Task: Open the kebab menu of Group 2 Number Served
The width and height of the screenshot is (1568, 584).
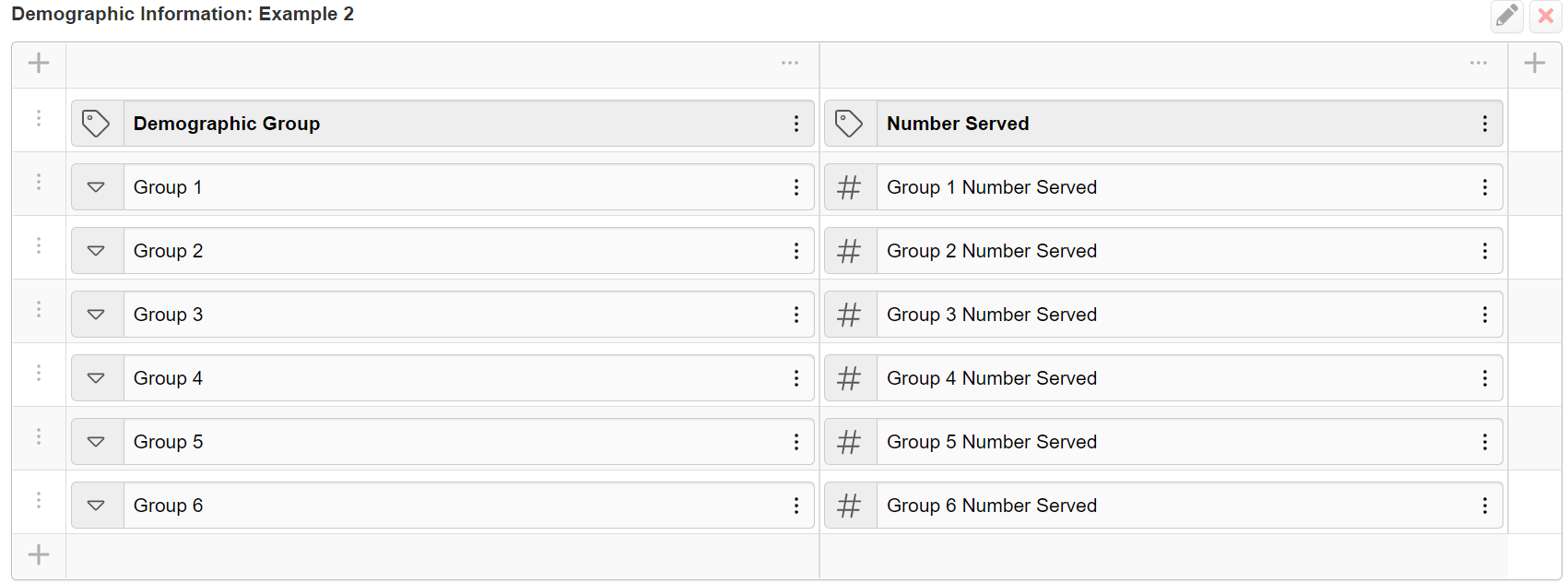Action: (1485, 251)
